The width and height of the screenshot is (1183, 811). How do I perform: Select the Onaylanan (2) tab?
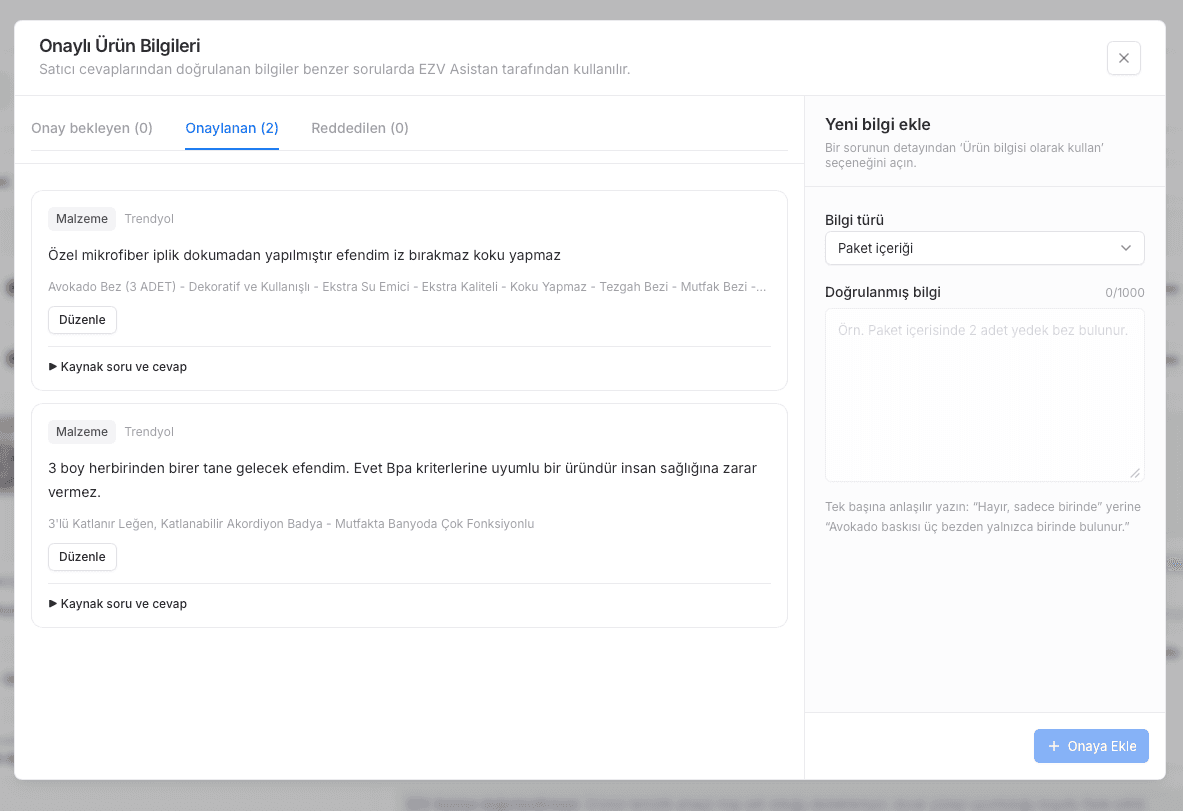click(232, 128)
